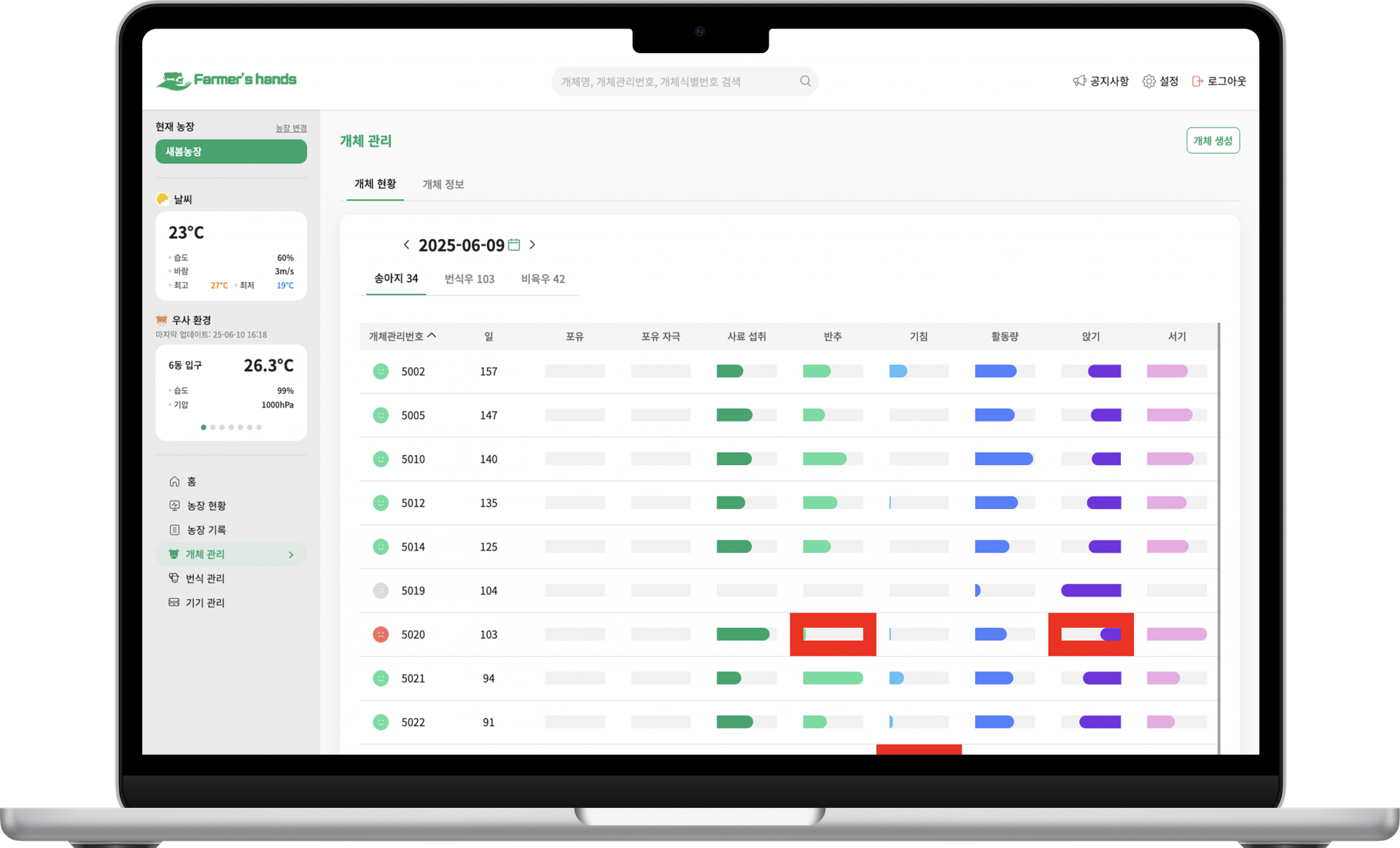
Task: Click the 2025-06-09 date text
Action: (x=462, y=245)
